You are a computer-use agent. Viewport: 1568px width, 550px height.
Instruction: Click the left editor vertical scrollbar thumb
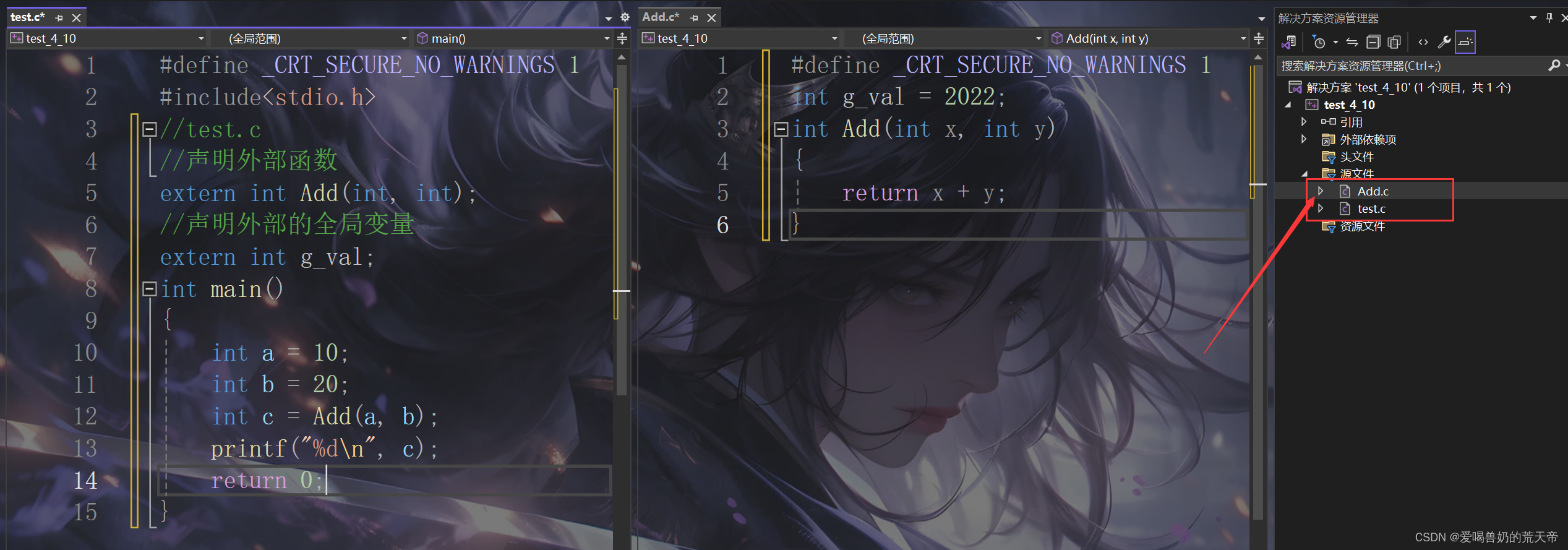pyautogui.click(x=622, y=229)
